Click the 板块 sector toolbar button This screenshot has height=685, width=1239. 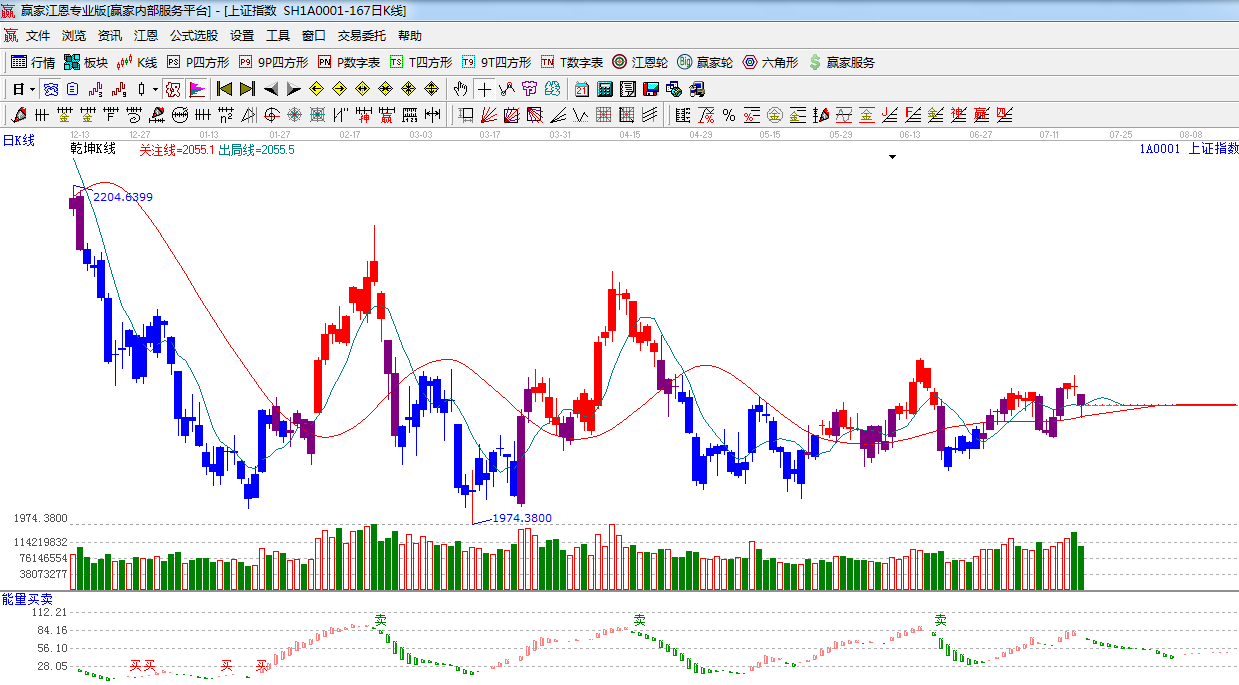[86, 62]
